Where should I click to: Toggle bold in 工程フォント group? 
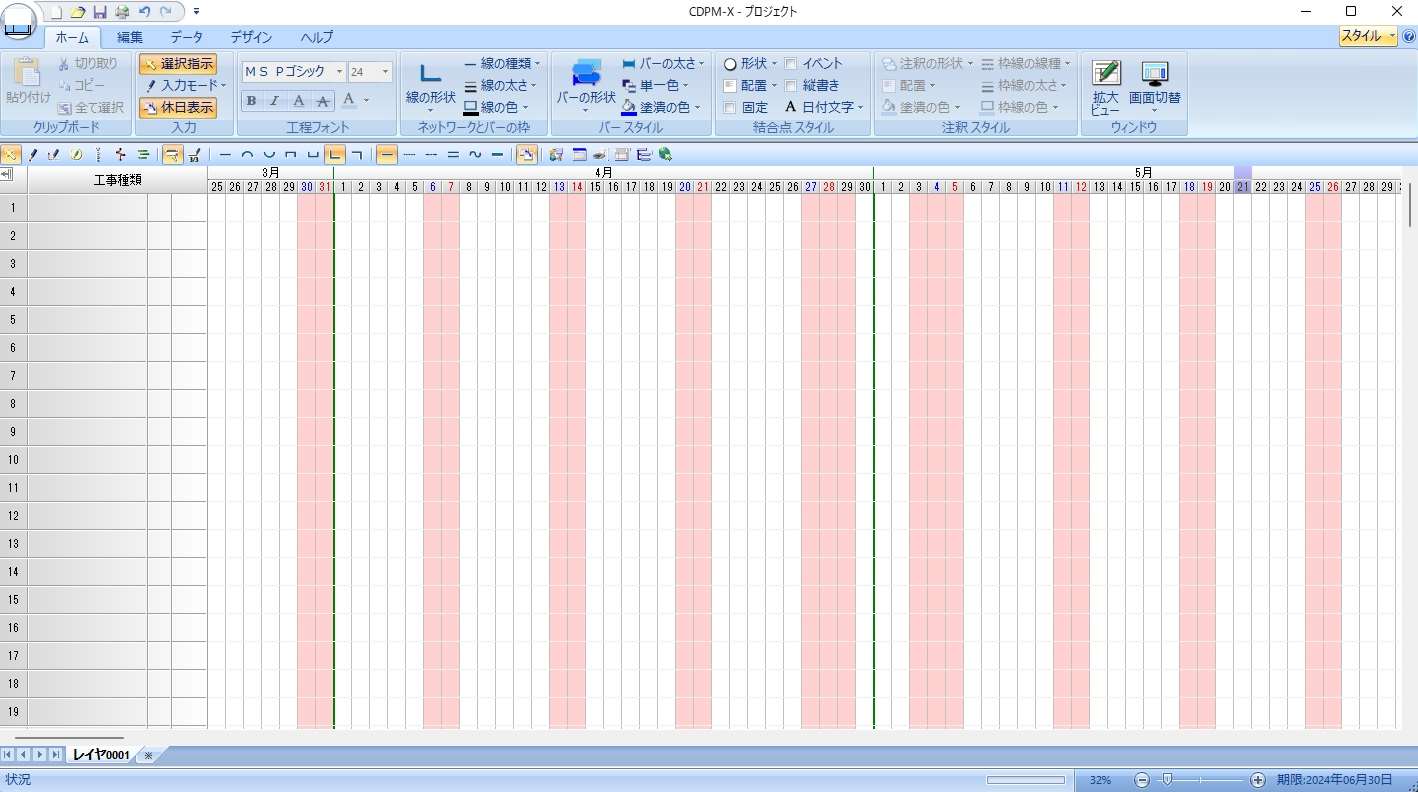251,100
